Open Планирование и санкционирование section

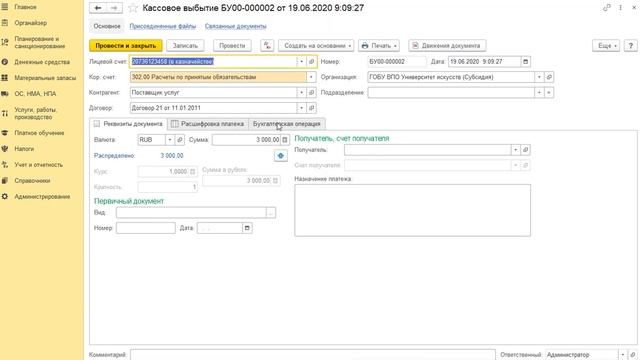click(40, 42)
